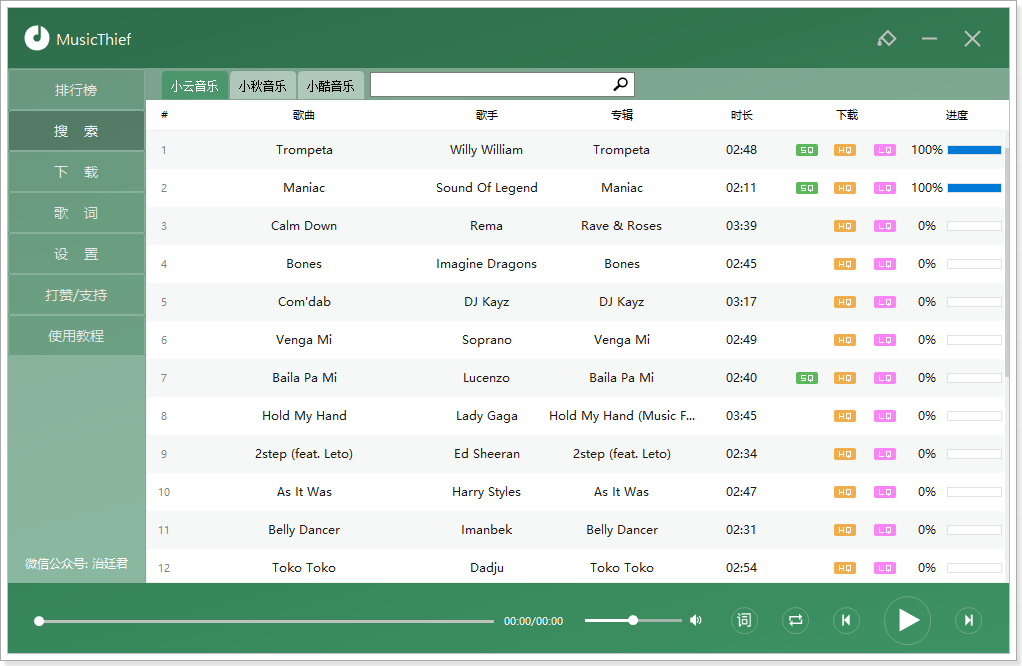Skip to the next track
The width and height of the screenshot is (1022, 666).
(969, 620)
